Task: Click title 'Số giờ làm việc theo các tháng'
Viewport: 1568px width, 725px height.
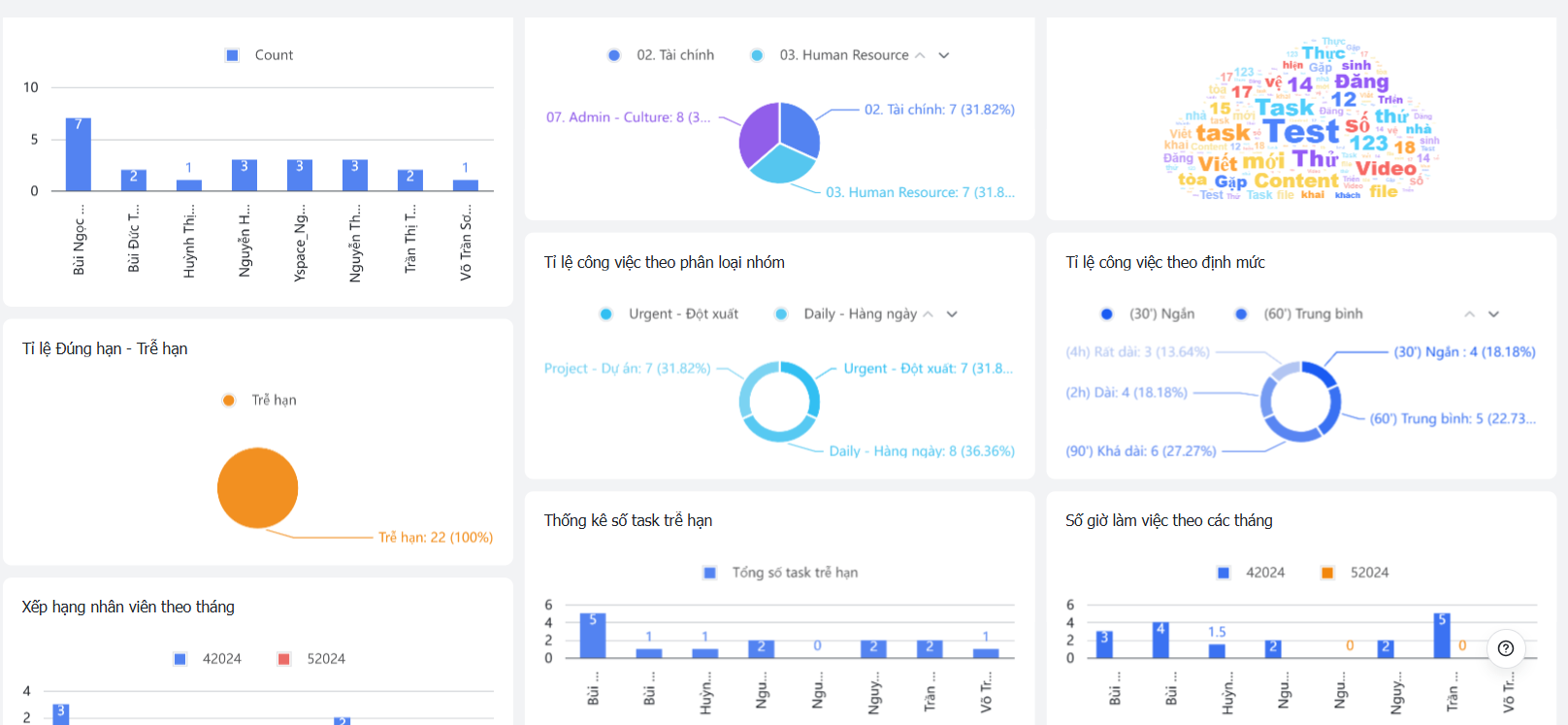Action: (x=1169, y=521)
